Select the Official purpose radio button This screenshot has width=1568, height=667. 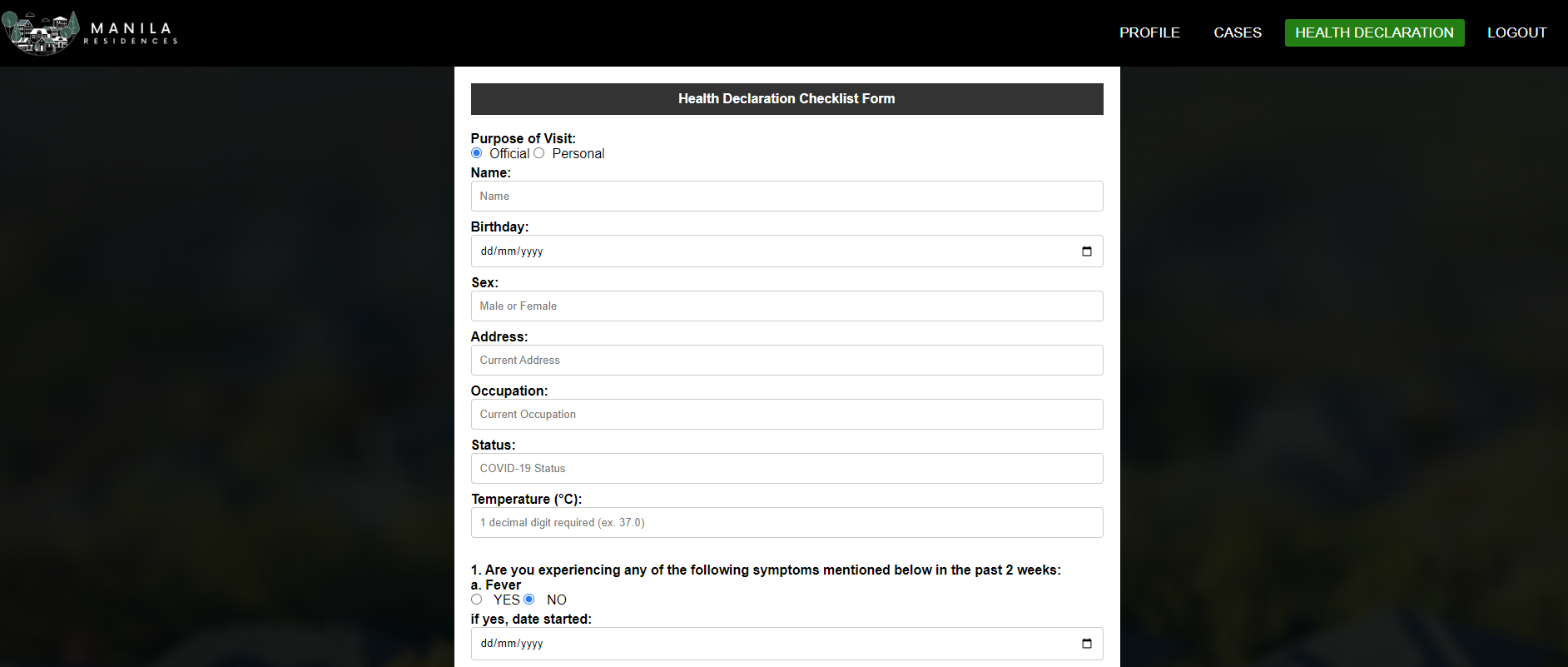click(x=476, y=153)
